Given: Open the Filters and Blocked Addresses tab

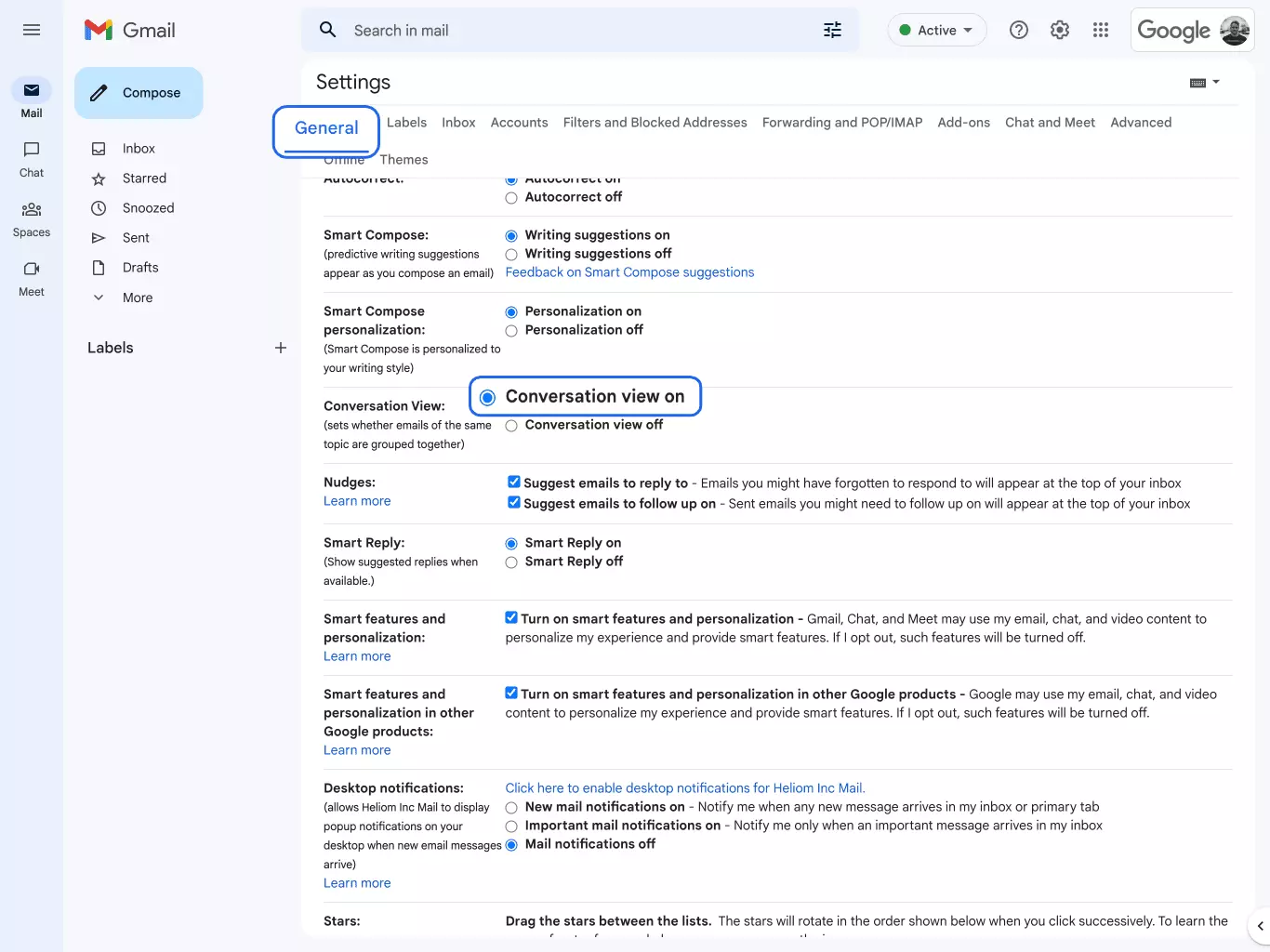Looking at the screenshot, I should [x=655, y=122].
